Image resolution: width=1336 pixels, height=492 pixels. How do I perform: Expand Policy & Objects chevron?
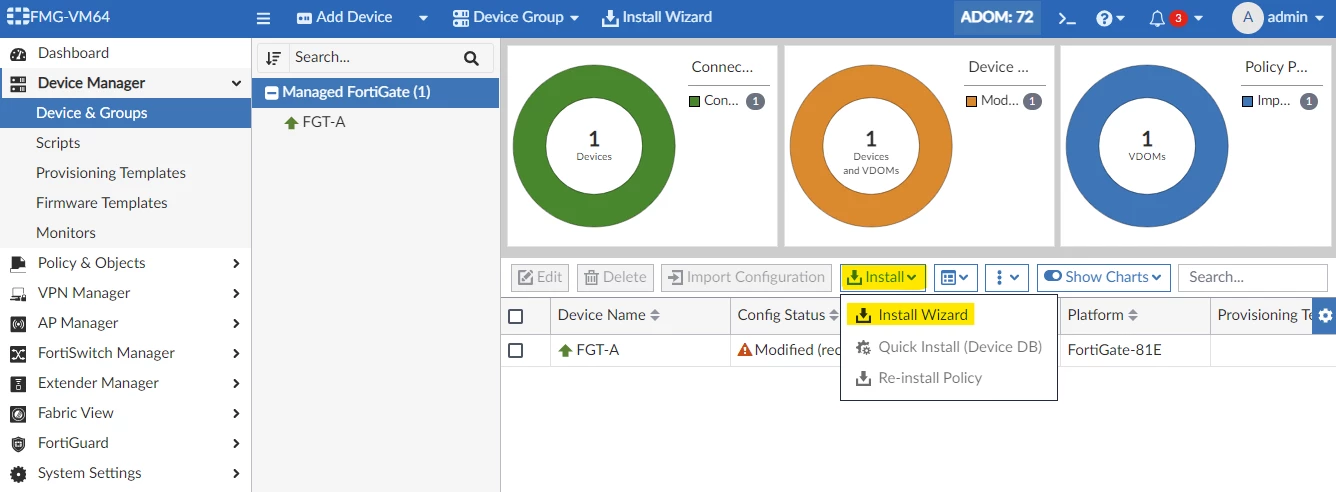click(x=236, y=263)
